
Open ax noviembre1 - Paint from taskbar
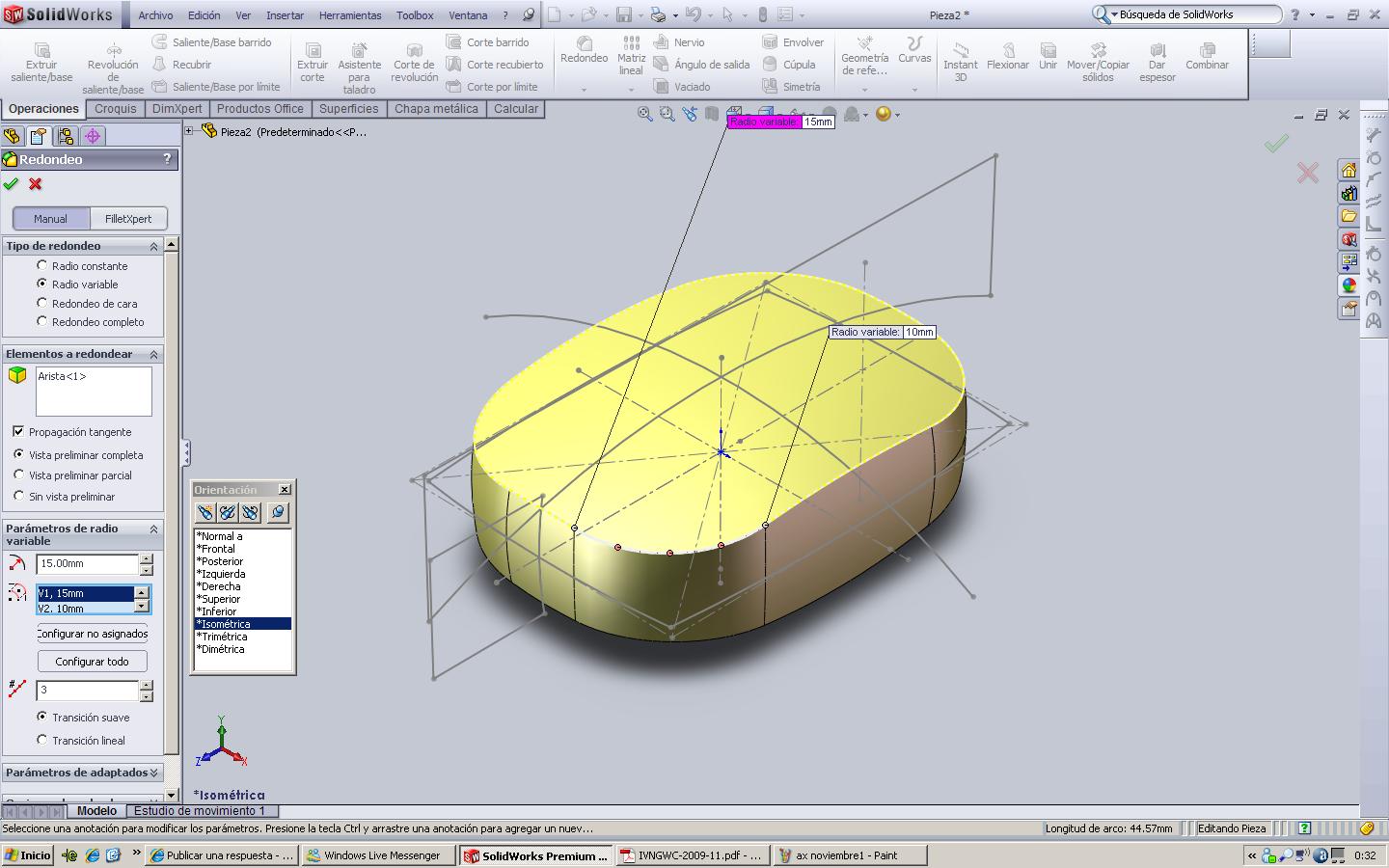850,855
